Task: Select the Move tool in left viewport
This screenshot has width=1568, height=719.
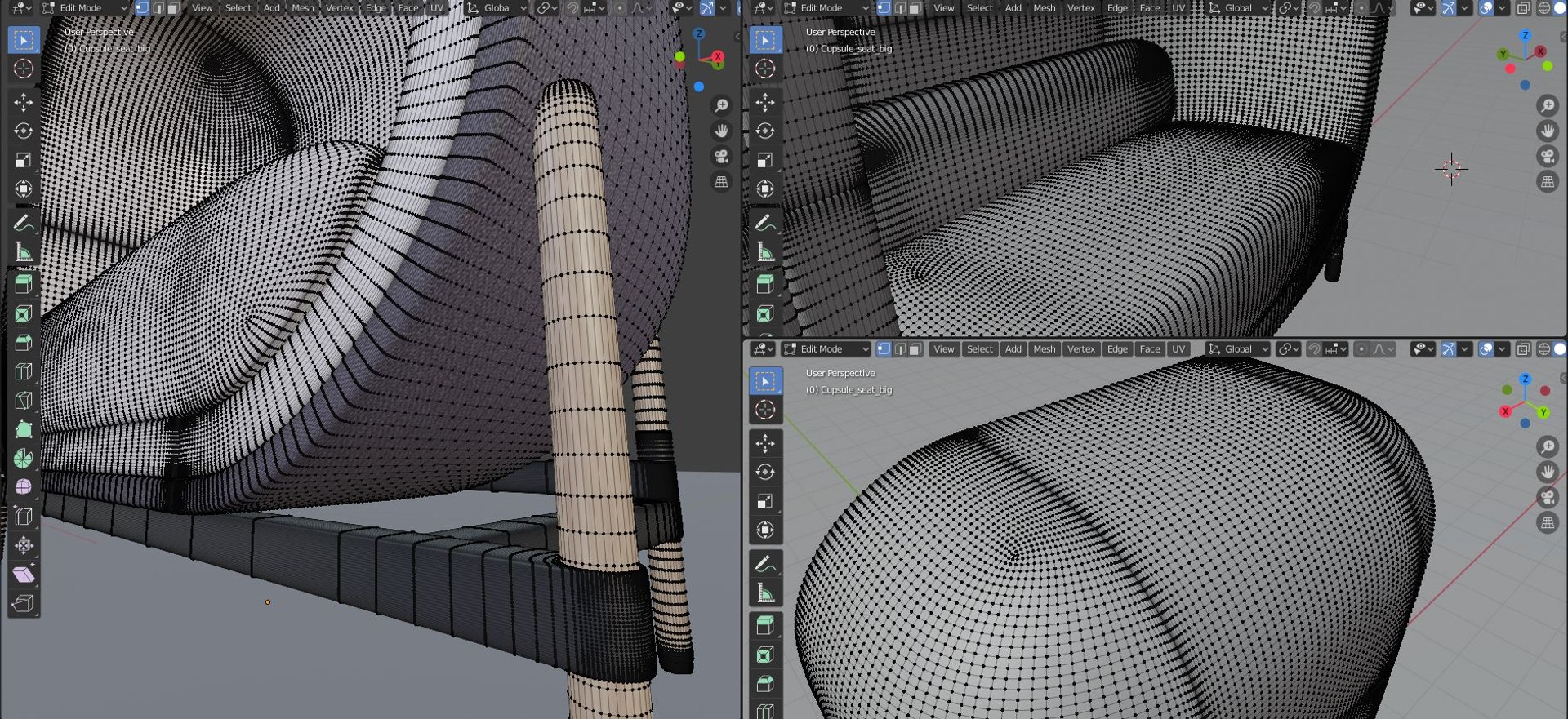Action: point(24,102)
